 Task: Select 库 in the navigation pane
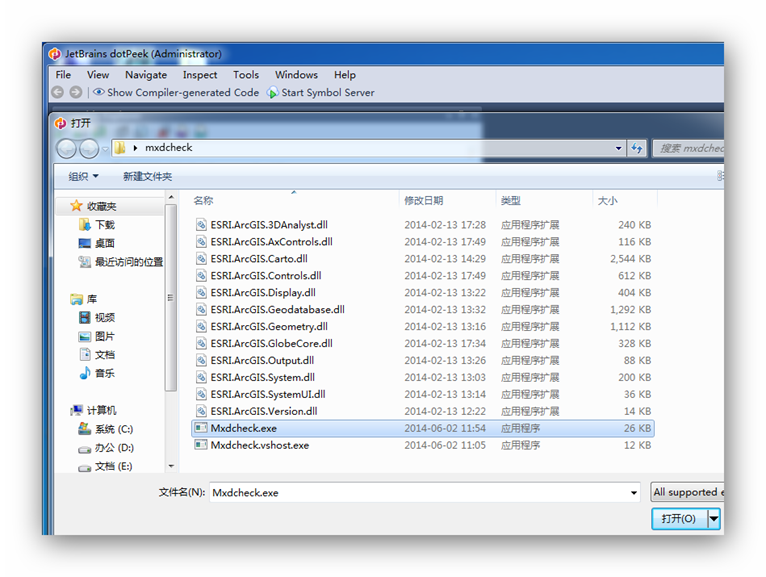(x=91, y=299)
